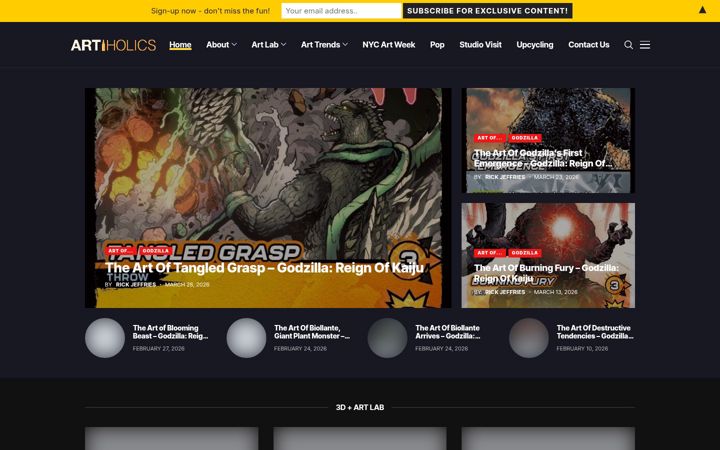The width and height of the screenshot is (720, 450).
Task: Click Godzilla tag on First Emergence post
Action: click(524, 138)
